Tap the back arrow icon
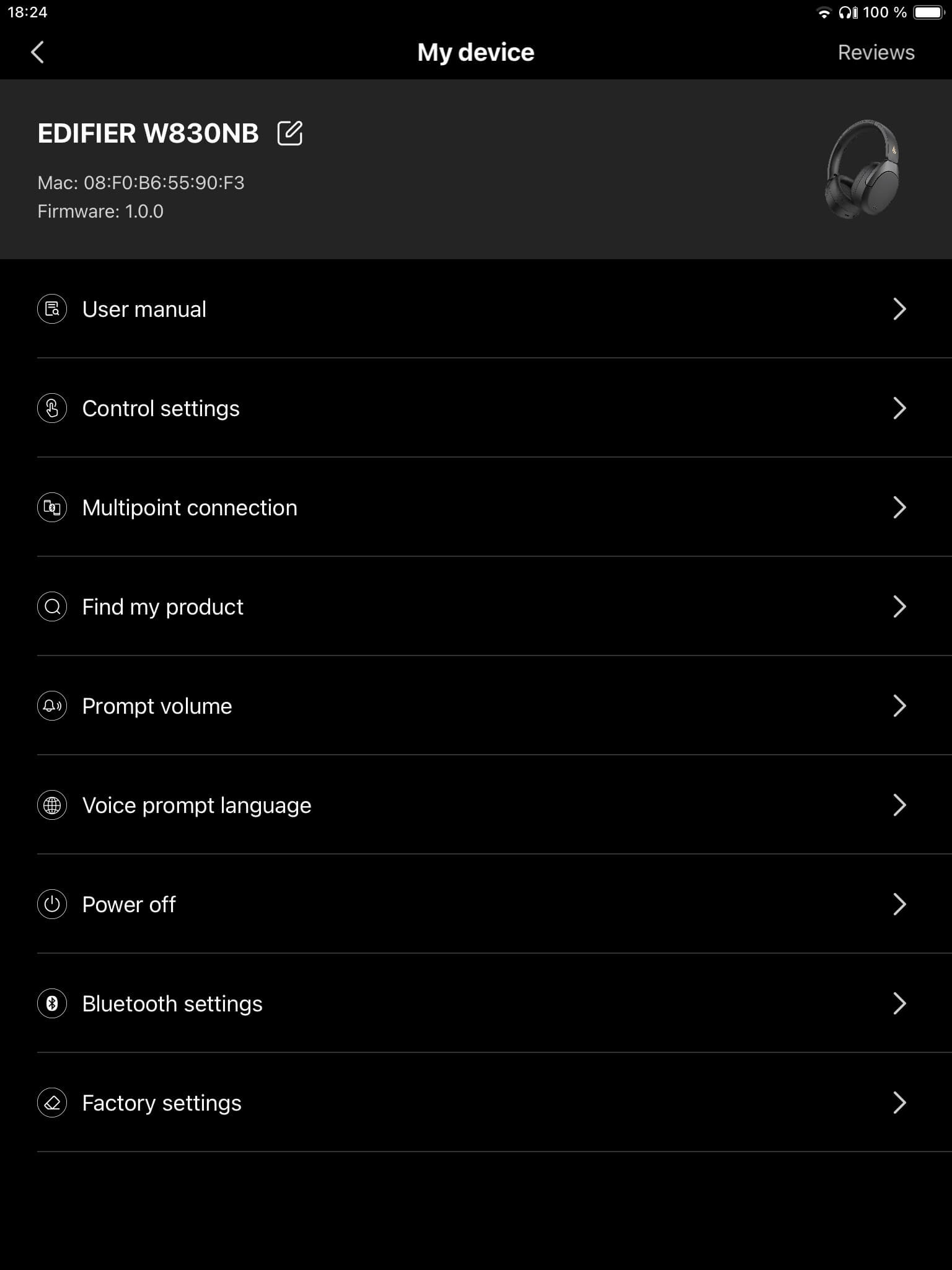The width and height of the screenshot is (952, 1270). (38, 52)
